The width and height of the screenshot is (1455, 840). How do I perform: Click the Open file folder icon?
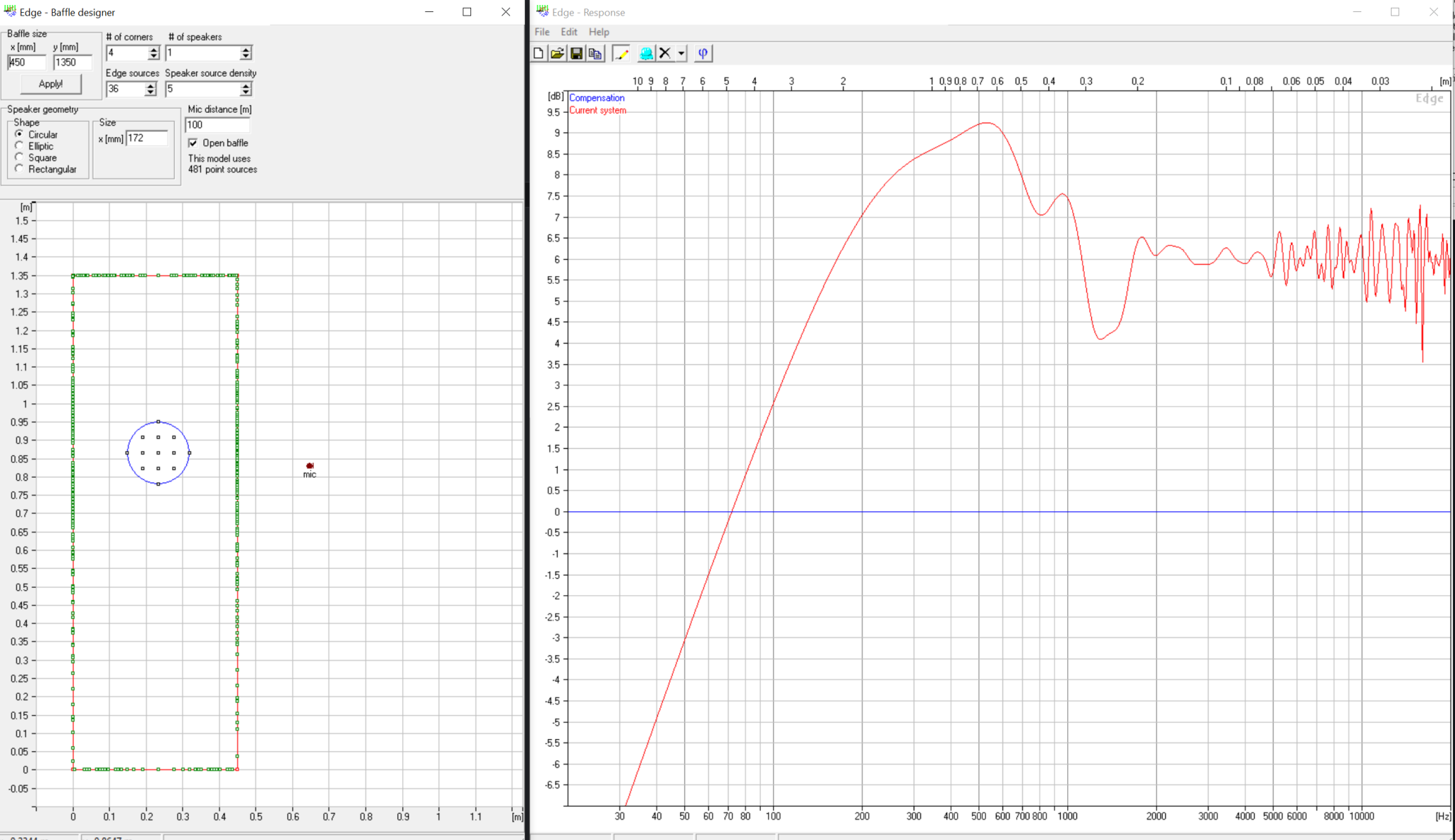[557, 53]
